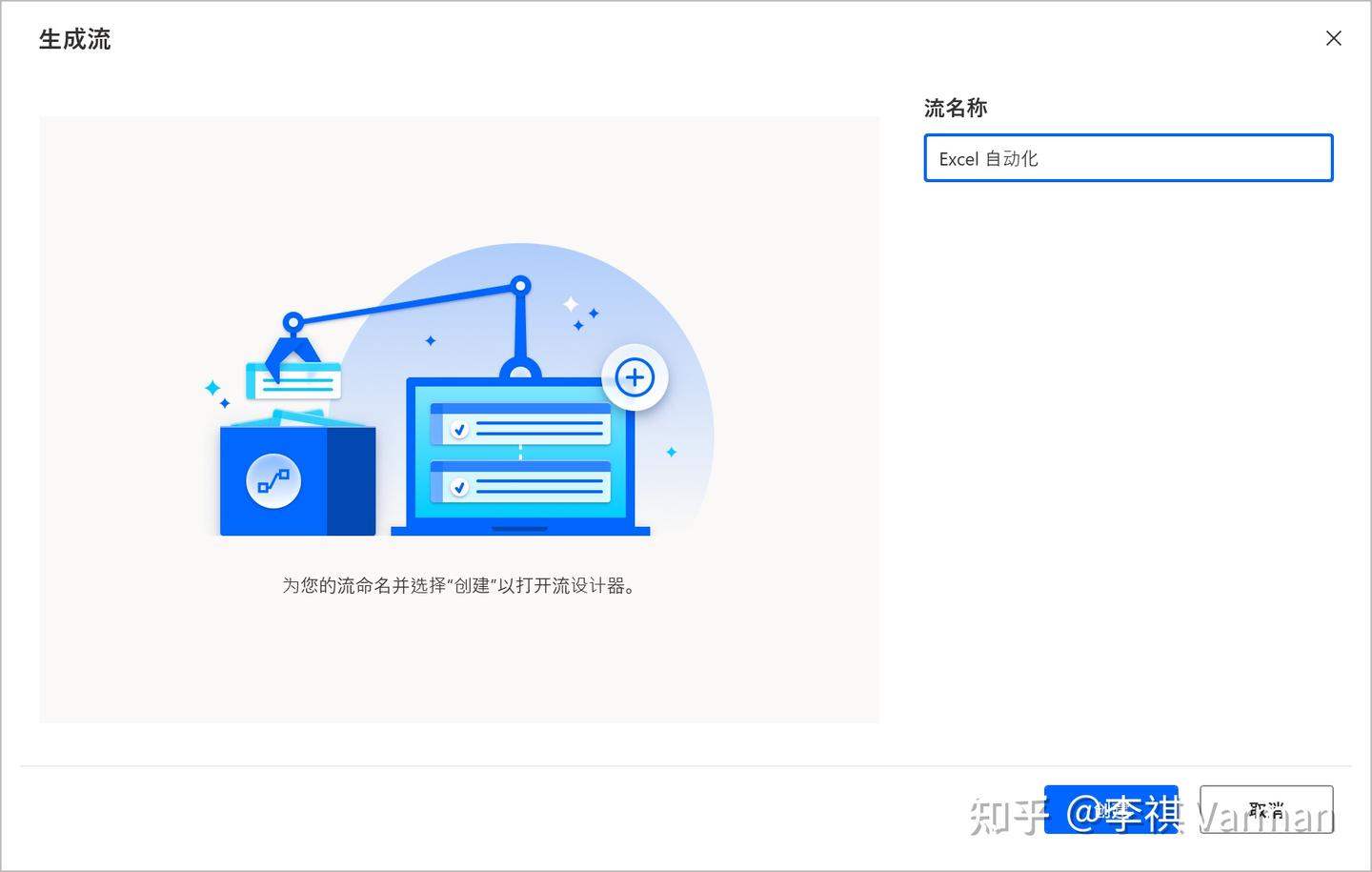1372x872 pixels.
Task: Collapse the 生成流 dialog content
Action: (x=1333, y=38)
